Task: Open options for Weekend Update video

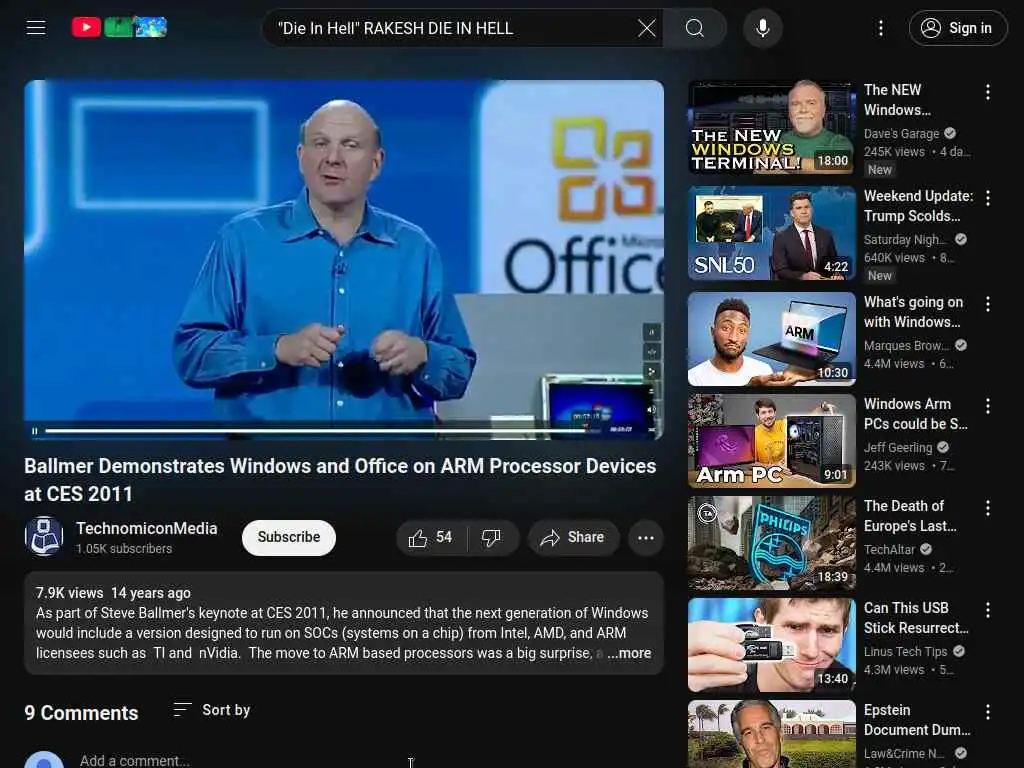Action: [x=988, y=199]
